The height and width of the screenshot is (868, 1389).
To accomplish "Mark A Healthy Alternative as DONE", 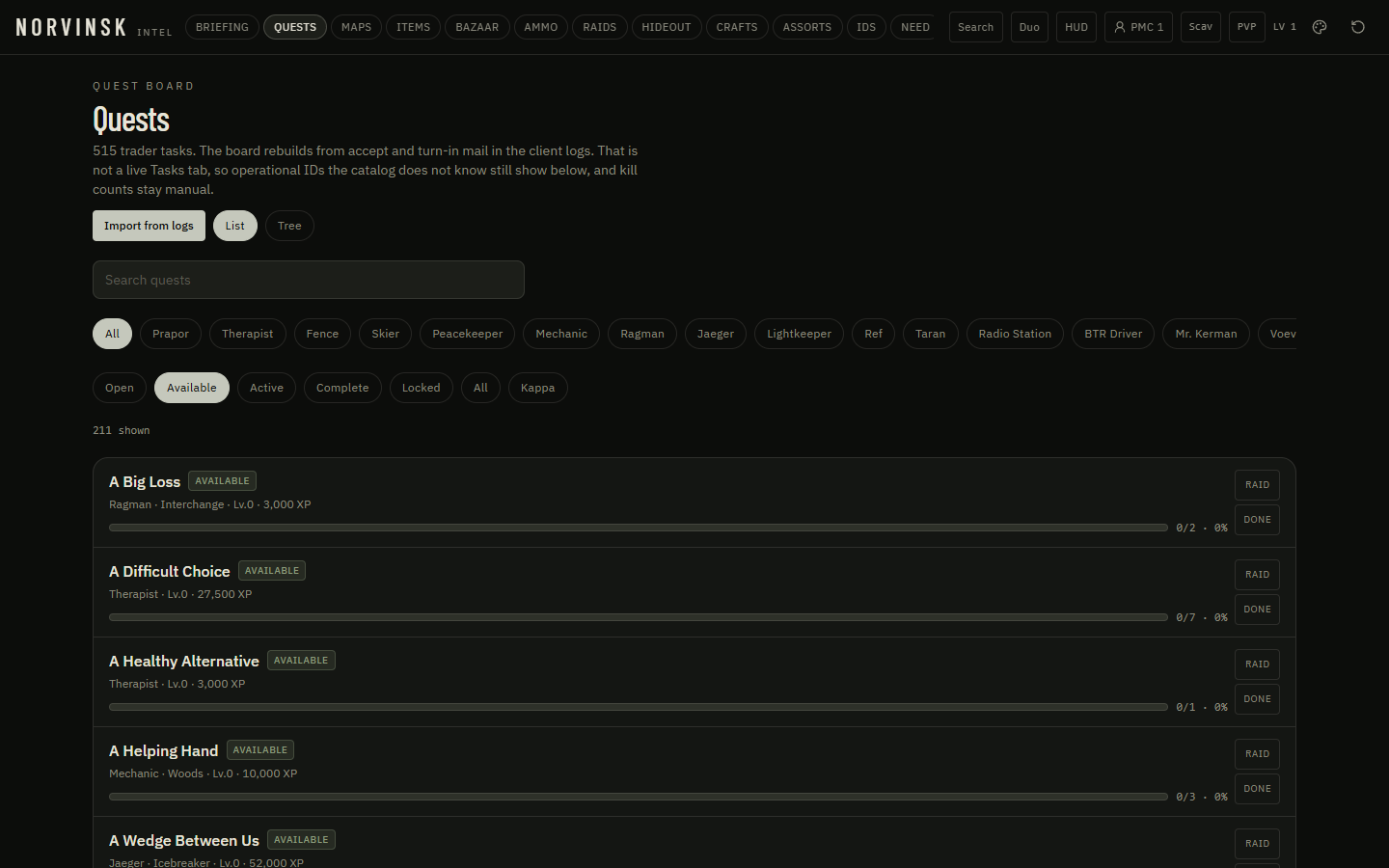I will click(x=1257, y=699).
